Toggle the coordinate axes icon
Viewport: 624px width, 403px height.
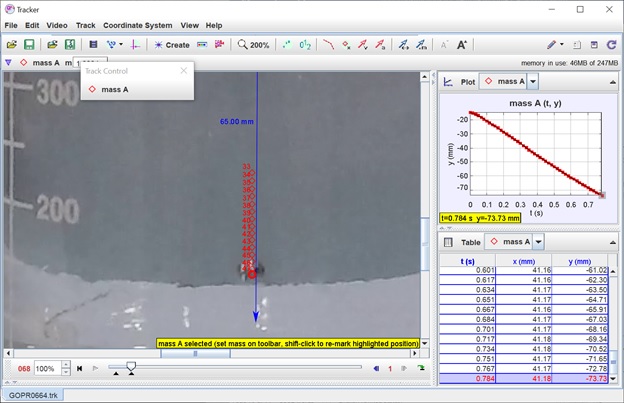click(135, 45)
